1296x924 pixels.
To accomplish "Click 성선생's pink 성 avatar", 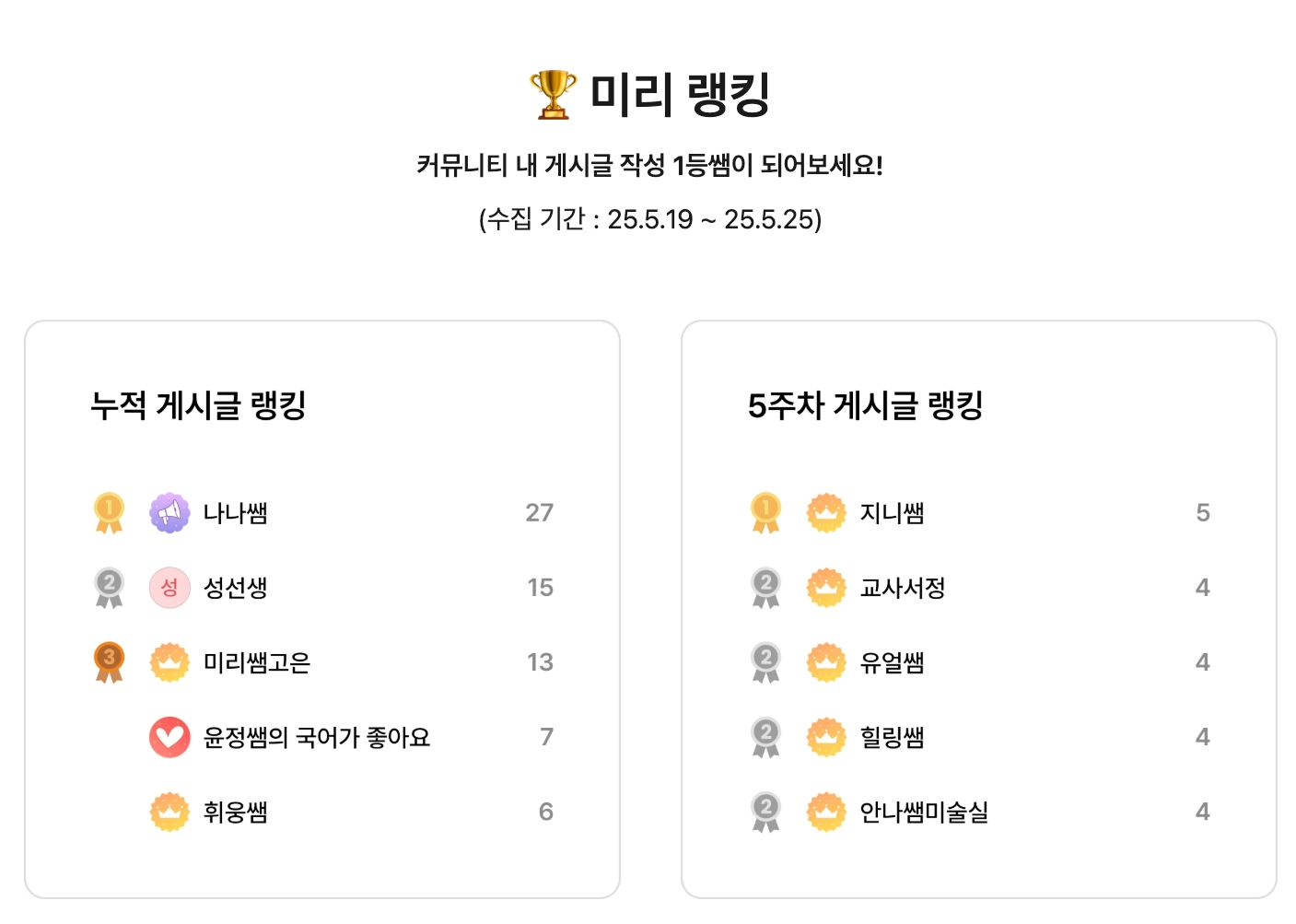I will [169, 588].
